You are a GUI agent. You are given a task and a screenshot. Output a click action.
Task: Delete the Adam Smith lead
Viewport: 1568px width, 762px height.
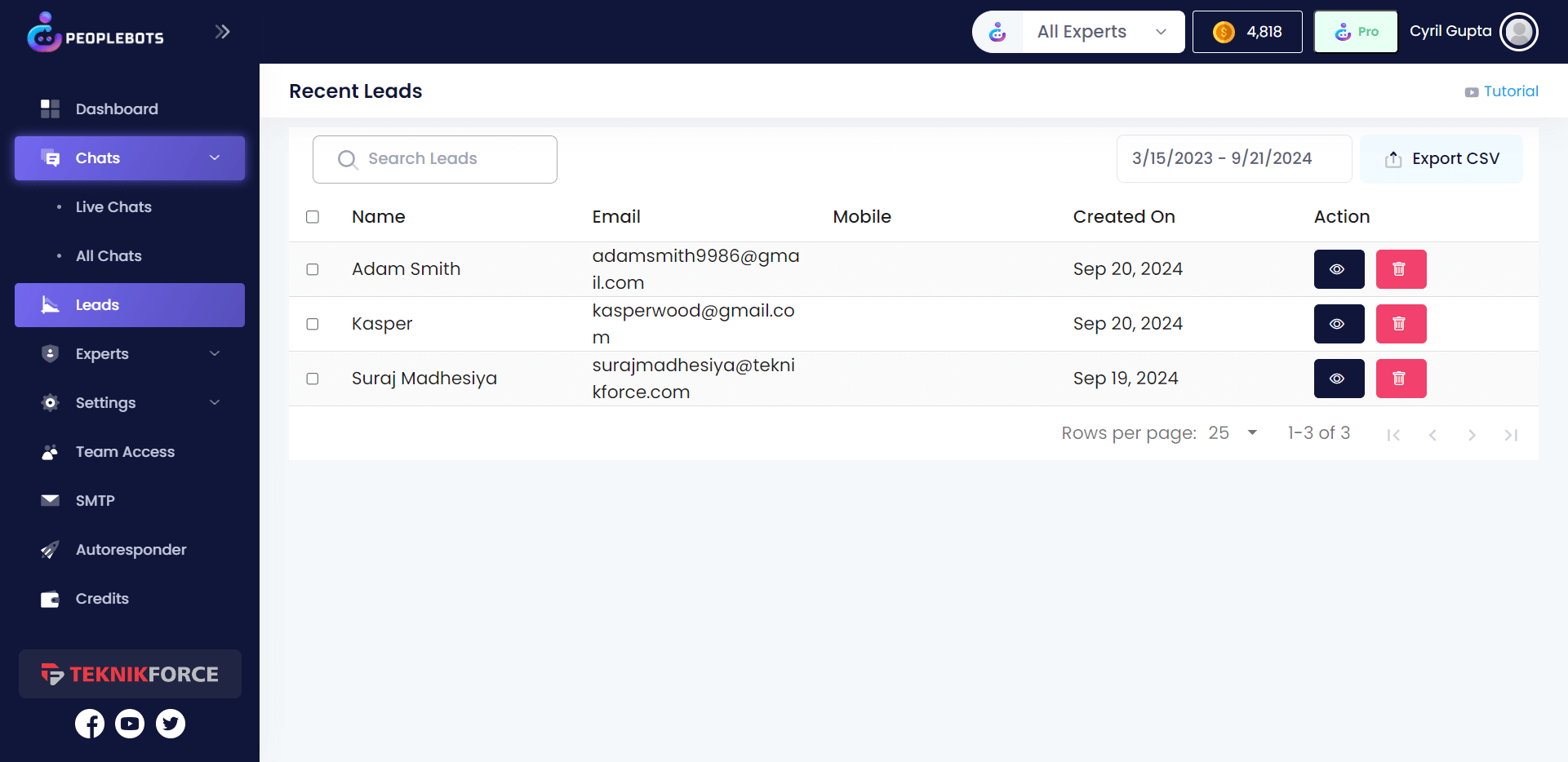click(1401, 269)
